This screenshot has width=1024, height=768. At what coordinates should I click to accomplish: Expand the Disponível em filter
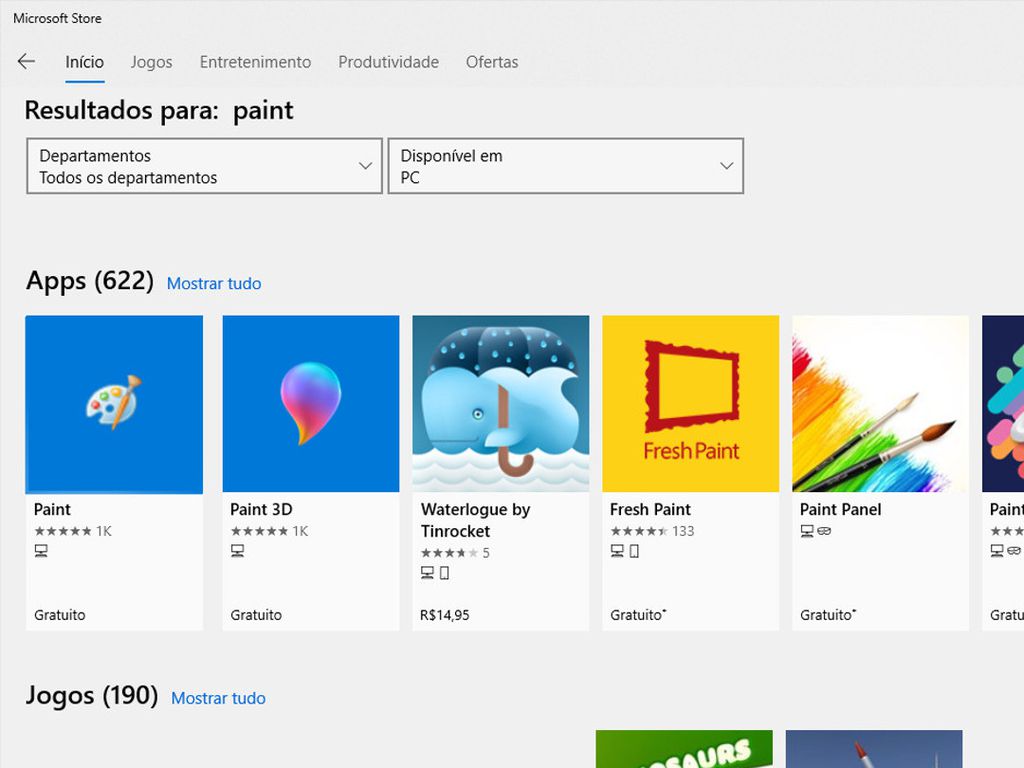coord(566,166)
